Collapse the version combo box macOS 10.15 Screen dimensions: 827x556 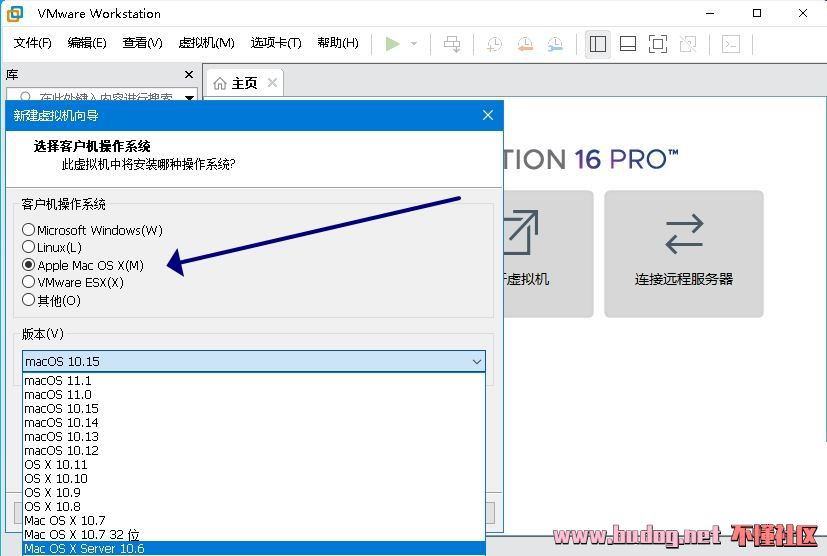[254, 361]
